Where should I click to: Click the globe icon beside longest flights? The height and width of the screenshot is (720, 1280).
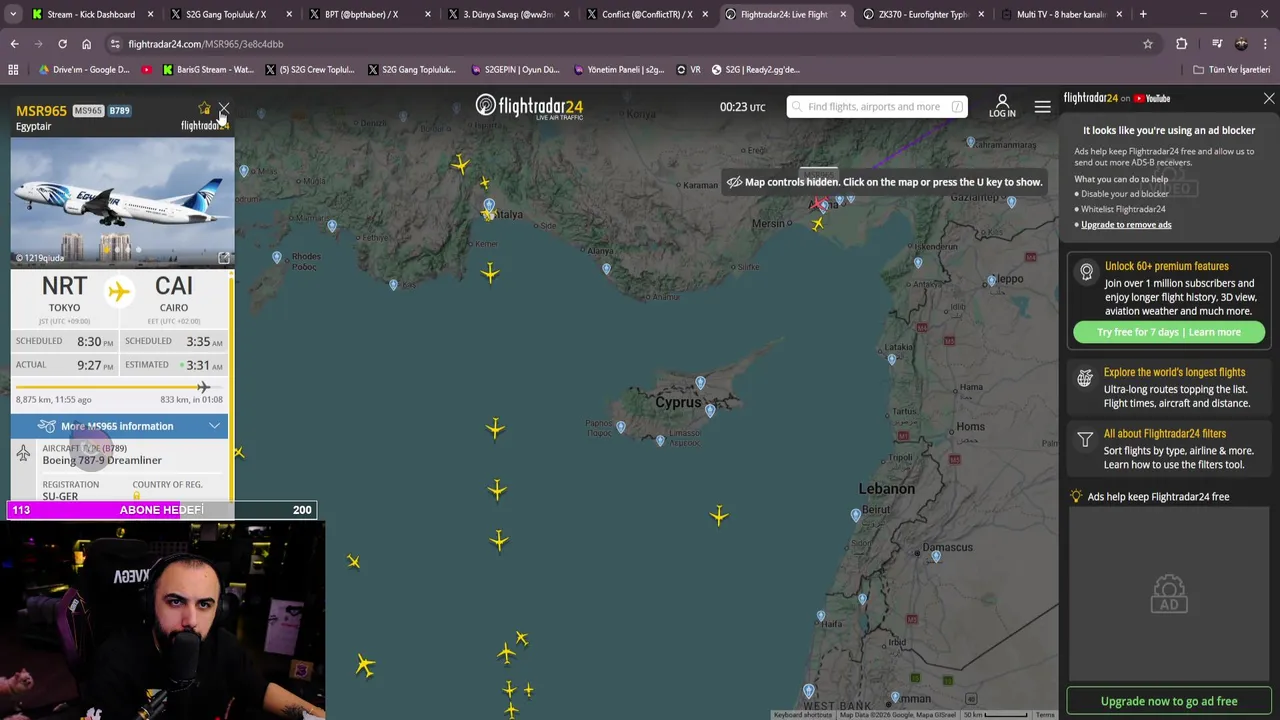click(x=1085, y=378)
